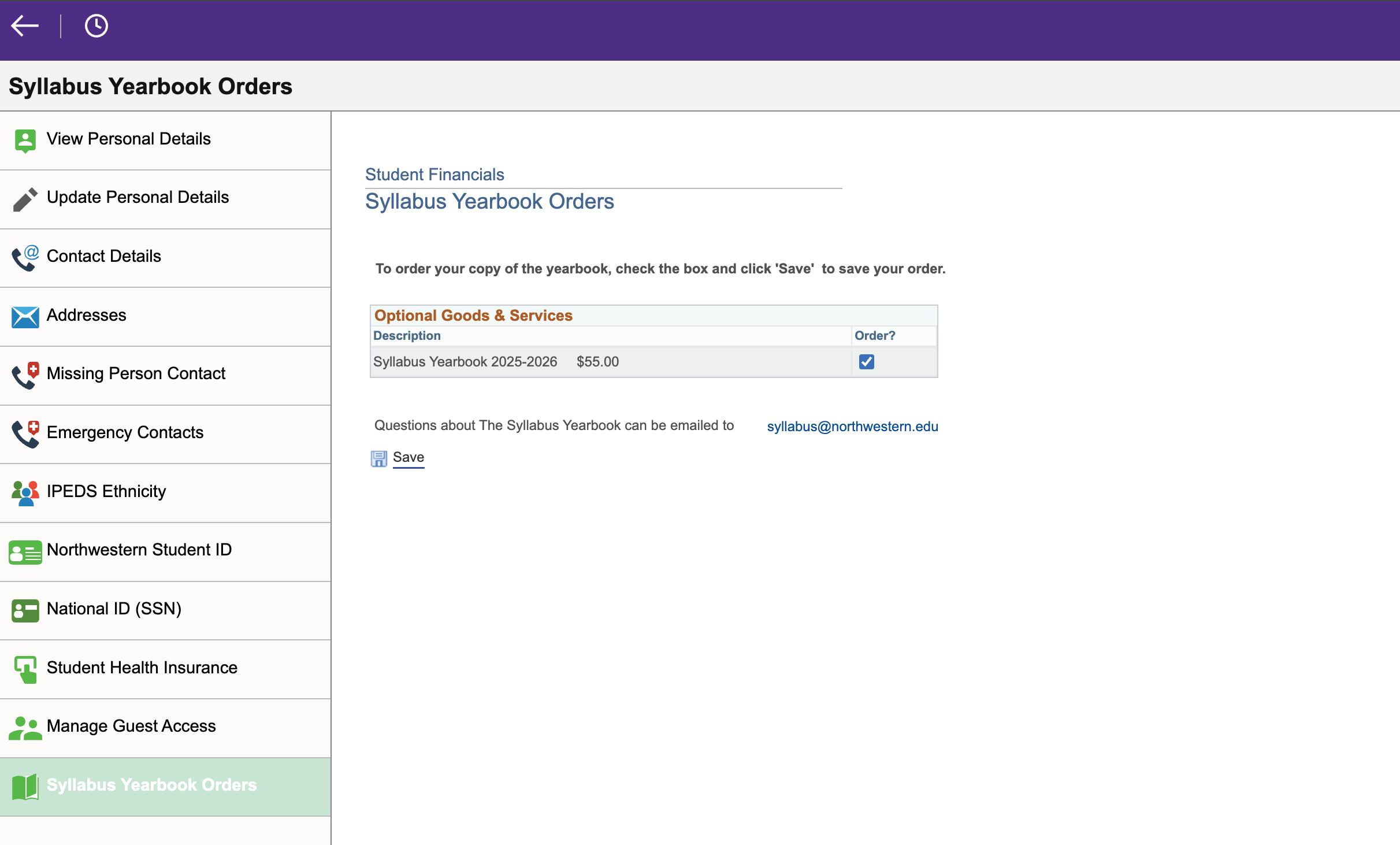Viewport: 1400px width, 845px height.
Task: Click the IPEDS Ethnicity people icon
Action: click(25, 493)
